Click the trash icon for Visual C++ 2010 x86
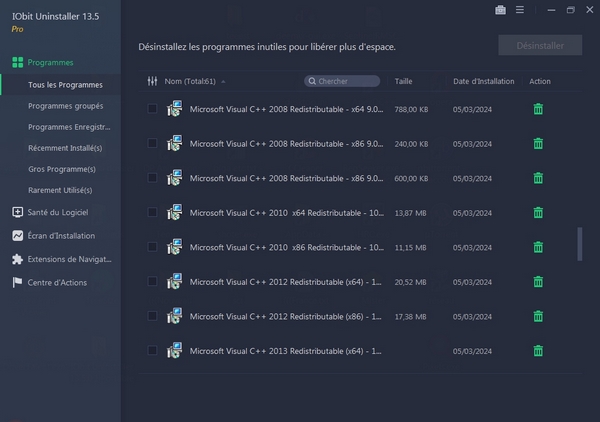600x422 pixels. coord(538,247)
